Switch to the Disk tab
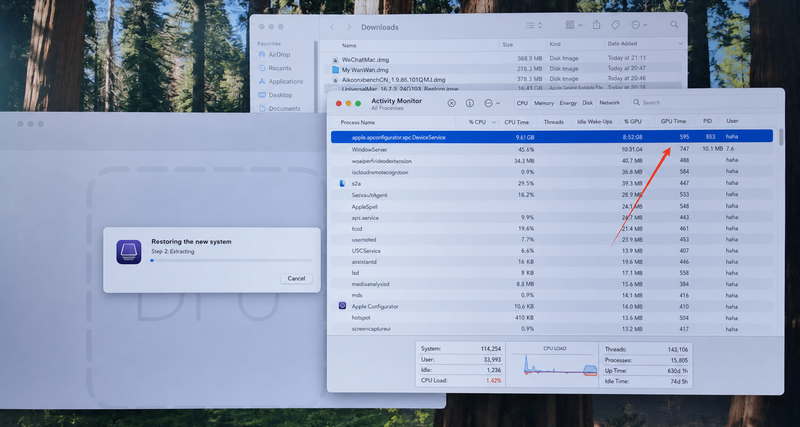Image resolution: width=800 pixels, height=427 pixels. pos(588,103)
